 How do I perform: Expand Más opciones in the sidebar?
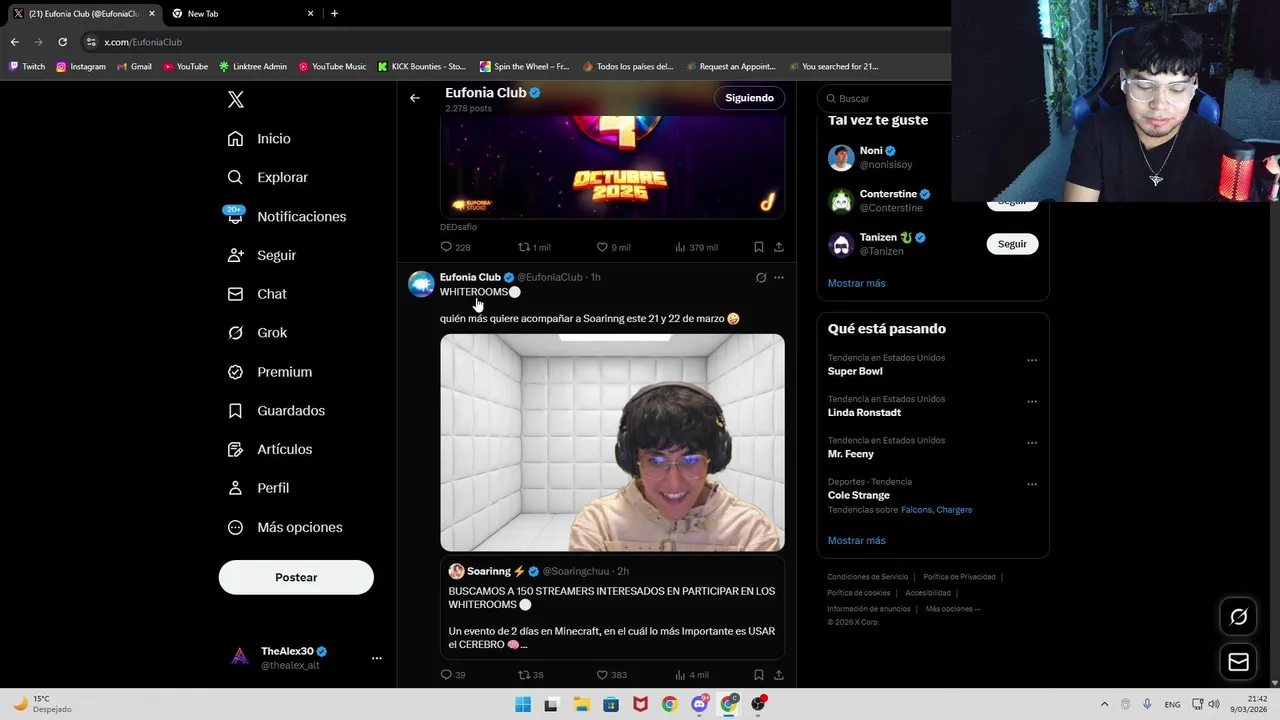[284, 527]
